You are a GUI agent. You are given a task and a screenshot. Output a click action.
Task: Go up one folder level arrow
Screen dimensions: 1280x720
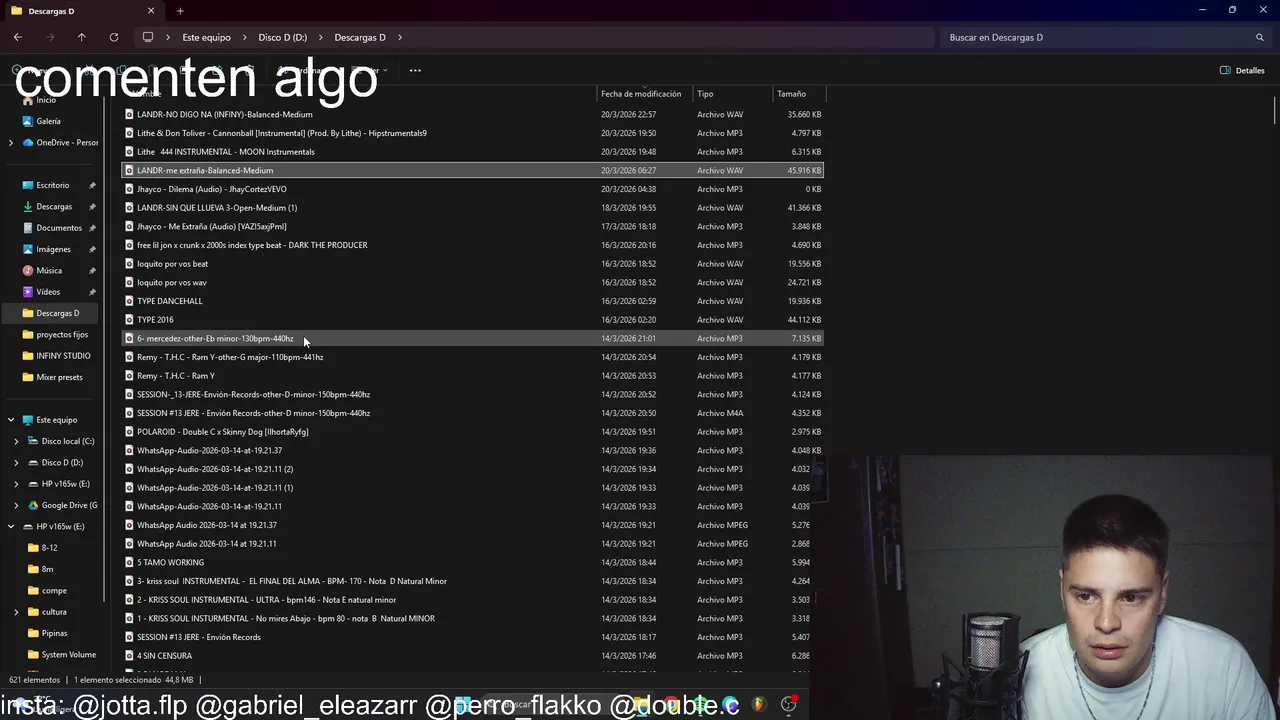point(82,37)
